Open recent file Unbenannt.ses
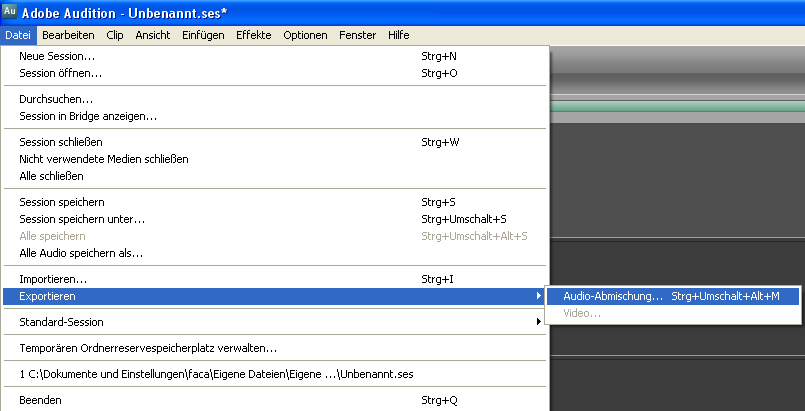Image resolution: width=805 pixels, height=411 pixels. click(275, 374)
